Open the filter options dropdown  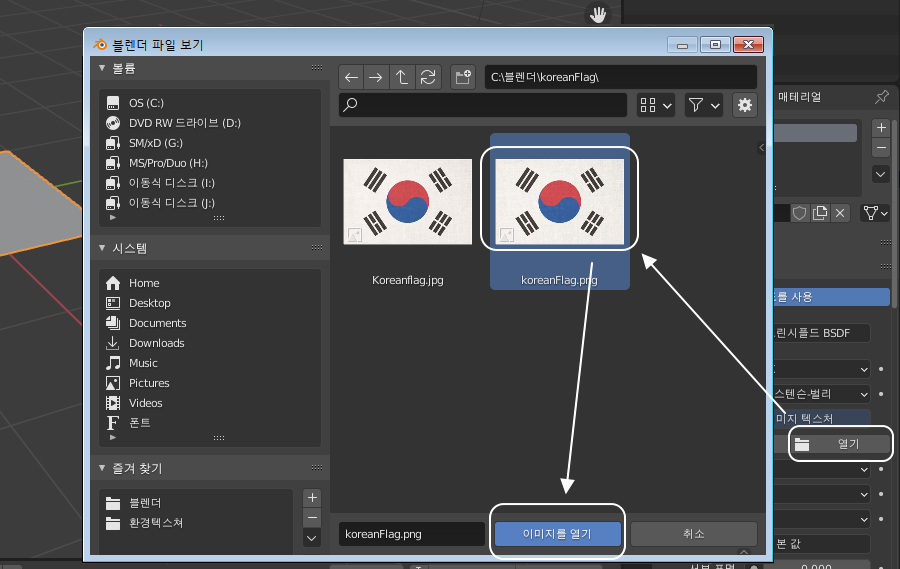(704, 105)
